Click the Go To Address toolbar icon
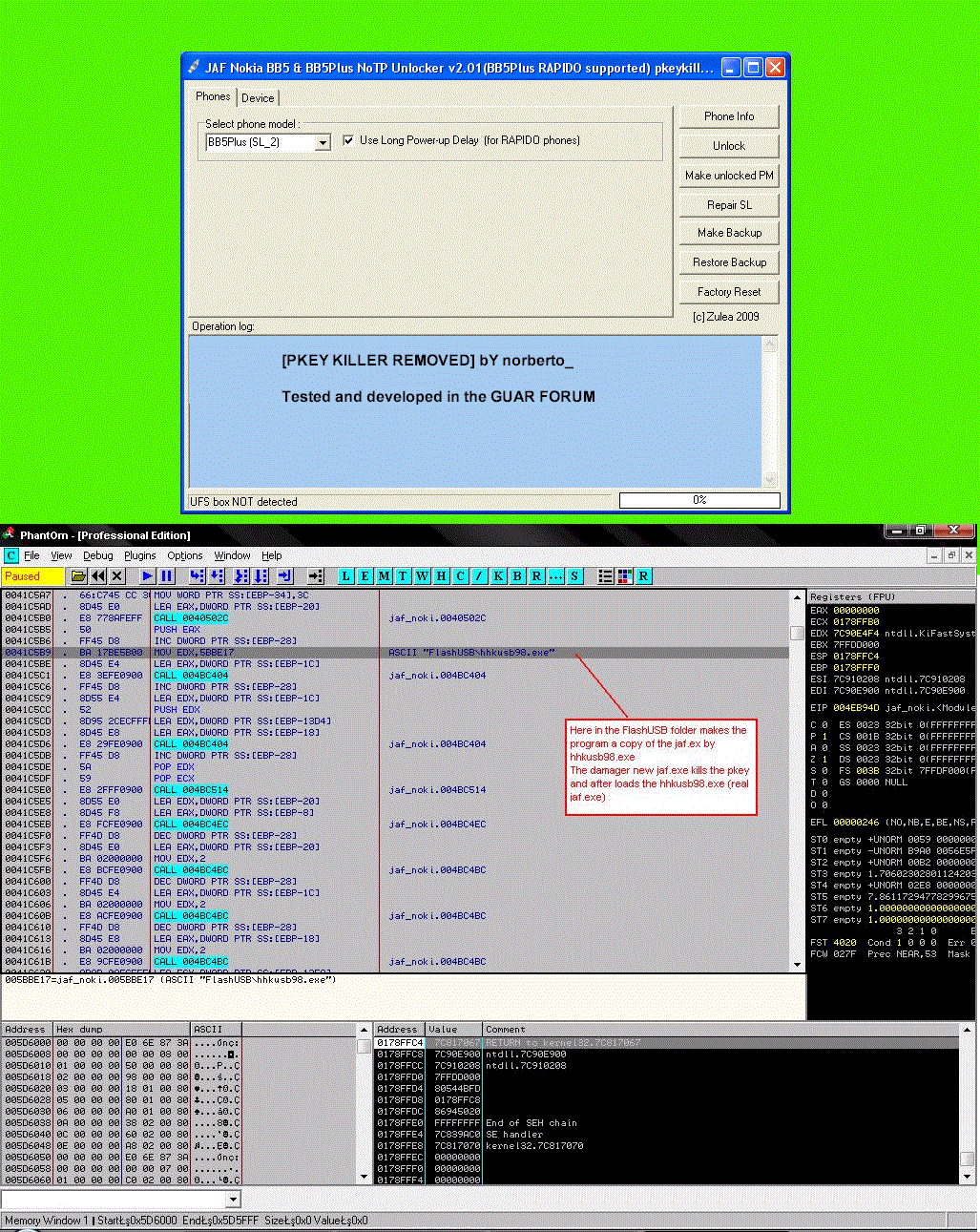The width and height of the screenshot is (980, 1232). tap(316, 576)
